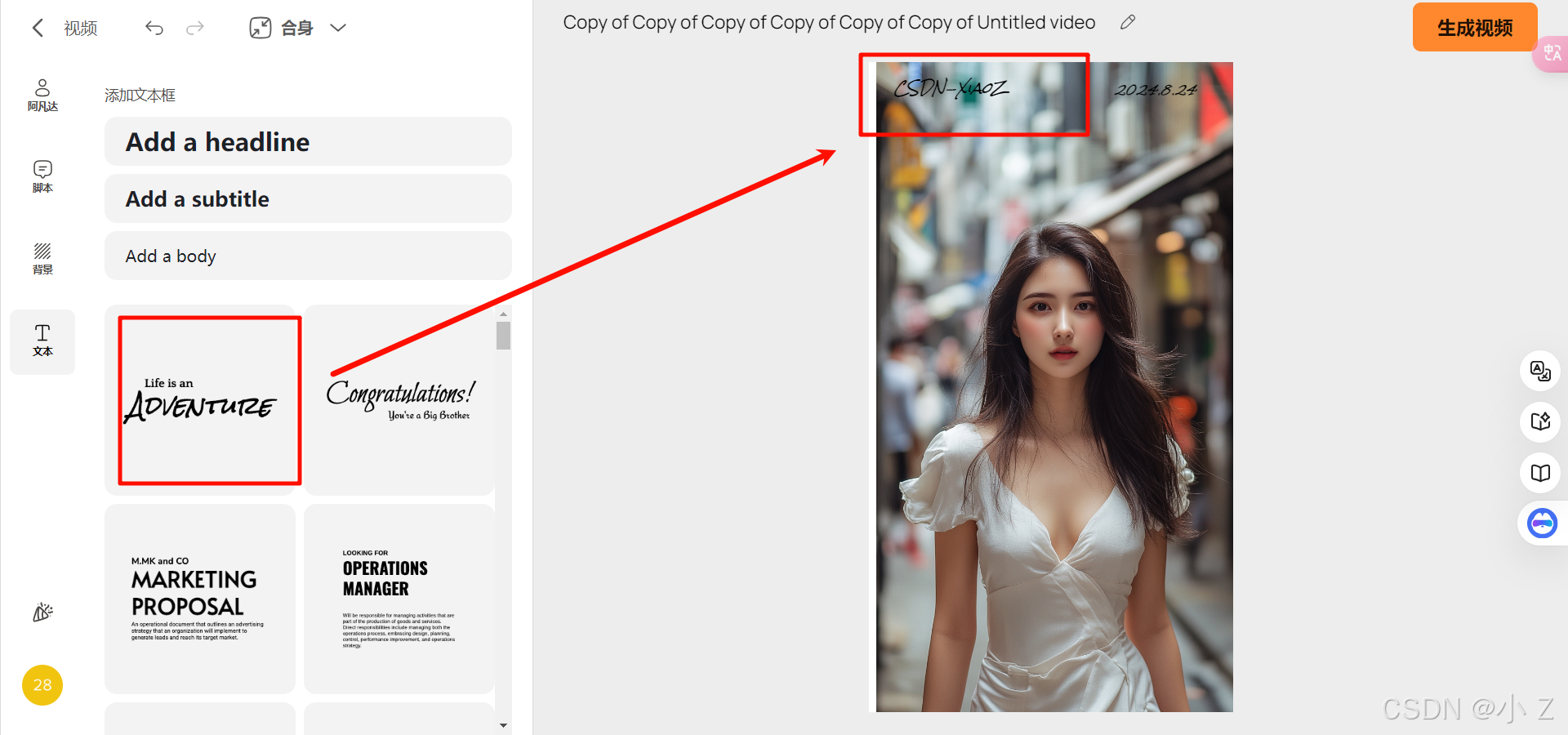This screenshot has width=1568, height=735.
Task: Choose the Operations Manager text template
Action: (x=399, y=599)
